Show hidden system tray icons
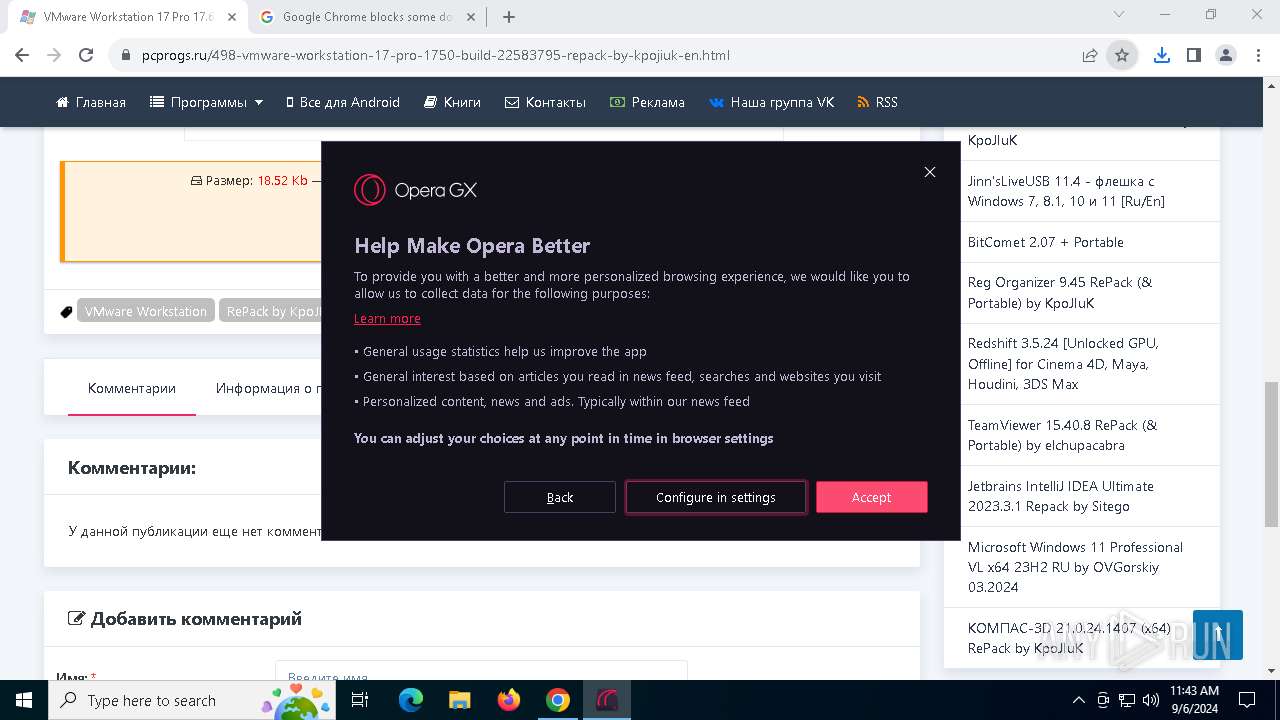 point(1078,700)
